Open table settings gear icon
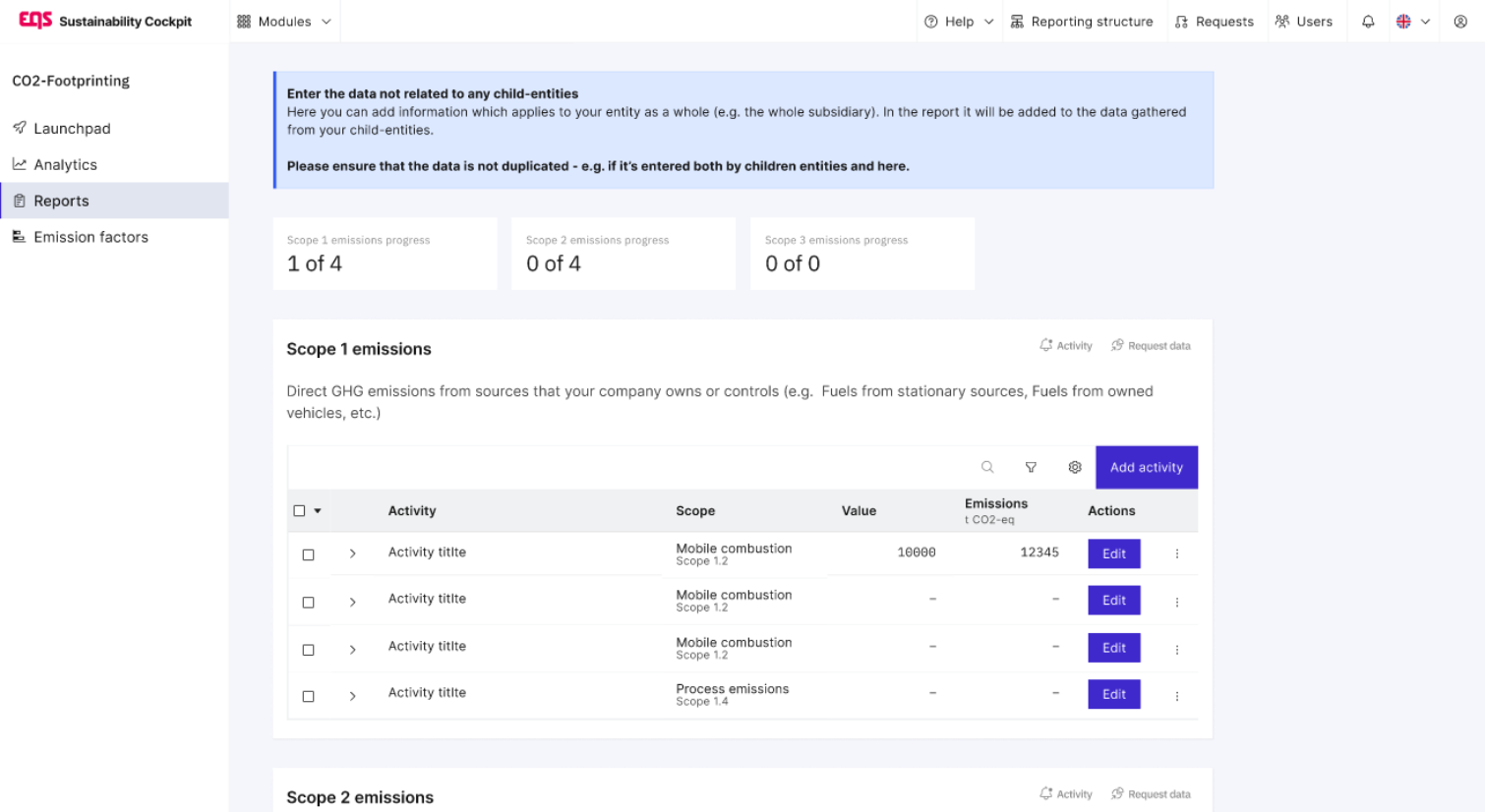 click(x=1075, y=468)
